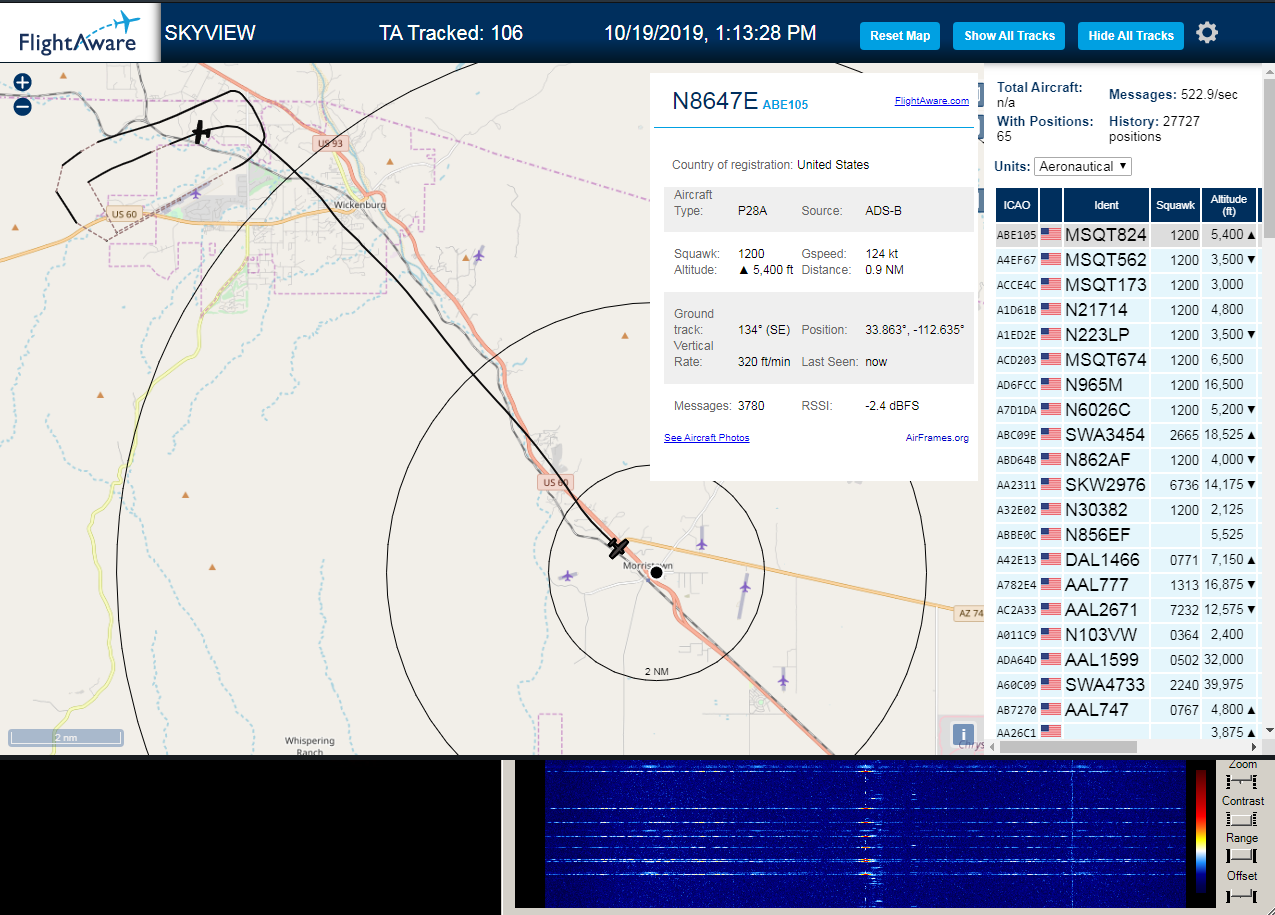Click the US flag in the SWA3454 row

(1051, 435)
